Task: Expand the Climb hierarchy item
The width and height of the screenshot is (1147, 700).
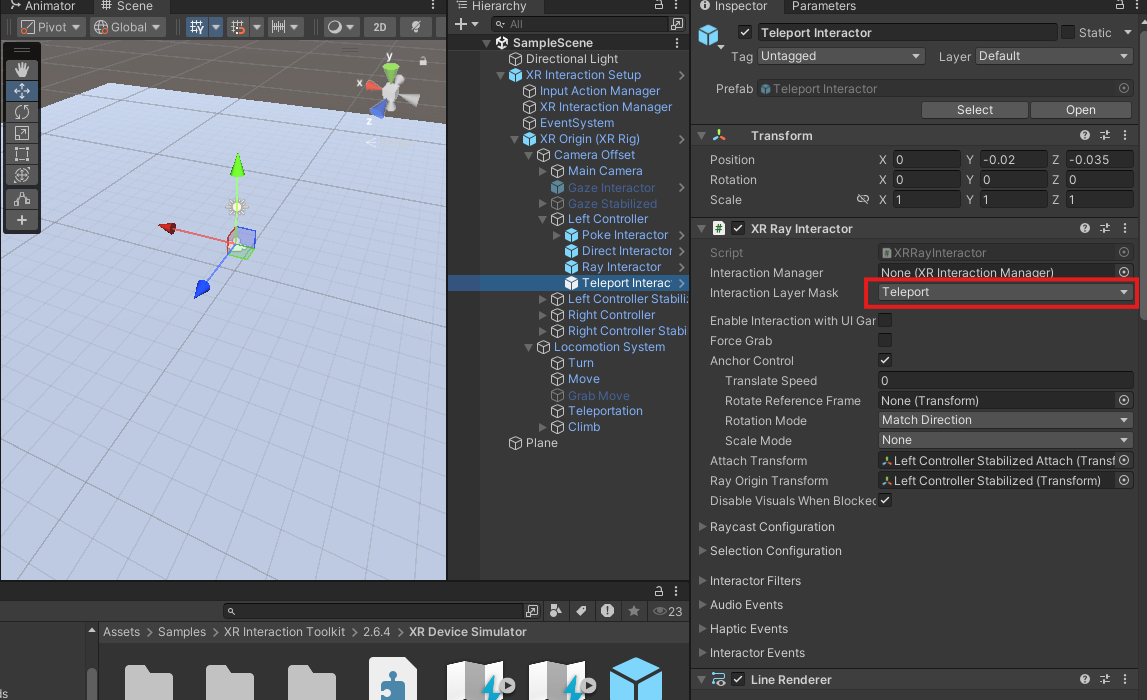Action: (543, 426)
